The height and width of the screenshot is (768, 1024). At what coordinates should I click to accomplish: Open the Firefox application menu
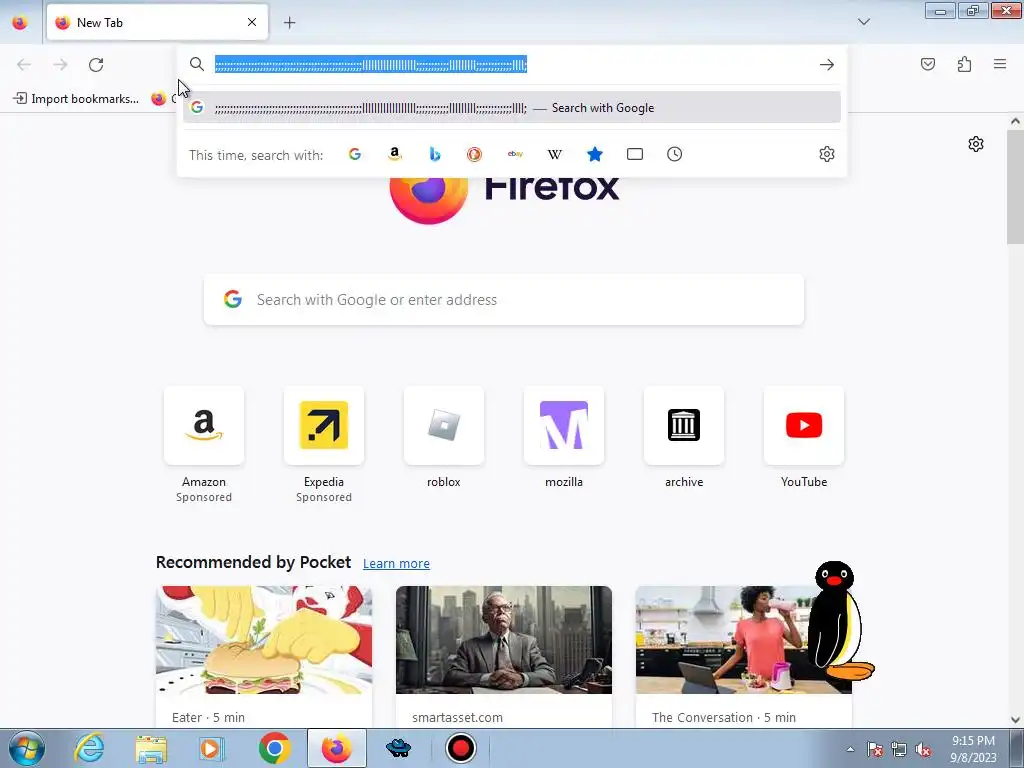coord(1000,64)
